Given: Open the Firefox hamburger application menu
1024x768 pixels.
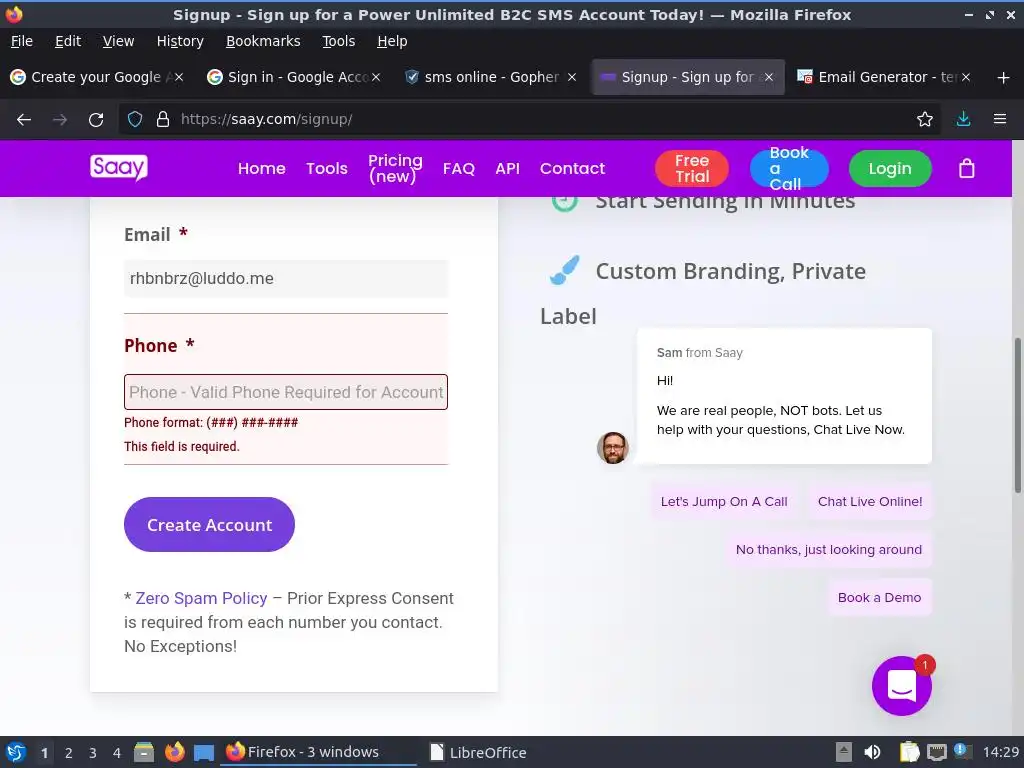Looking at the screenshot, I should (x=999, y=119).
